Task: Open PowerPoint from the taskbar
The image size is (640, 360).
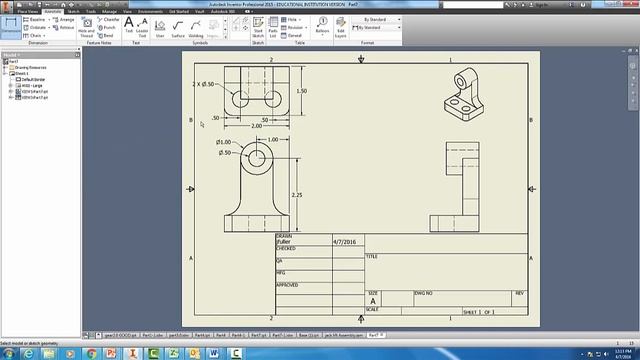Action: coord(111,353)
